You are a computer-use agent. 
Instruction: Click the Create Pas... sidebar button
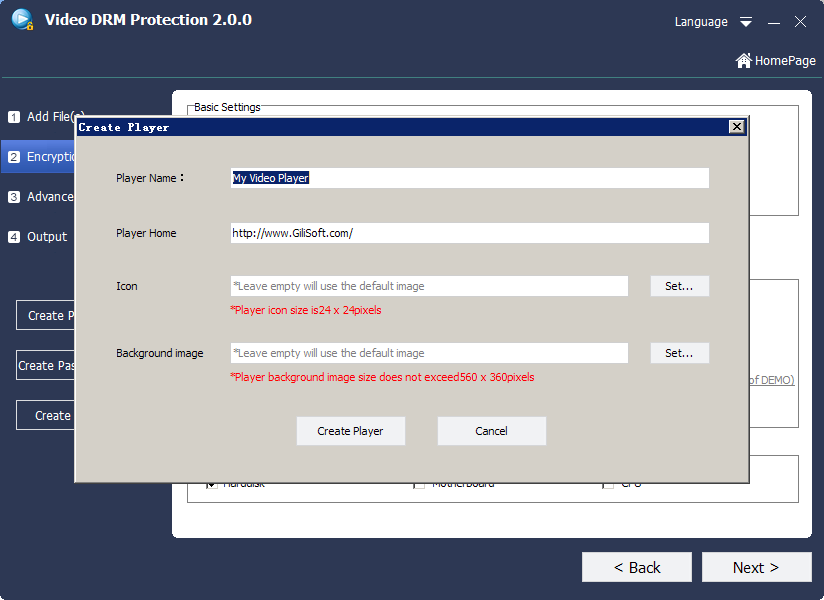coord(46,365)
